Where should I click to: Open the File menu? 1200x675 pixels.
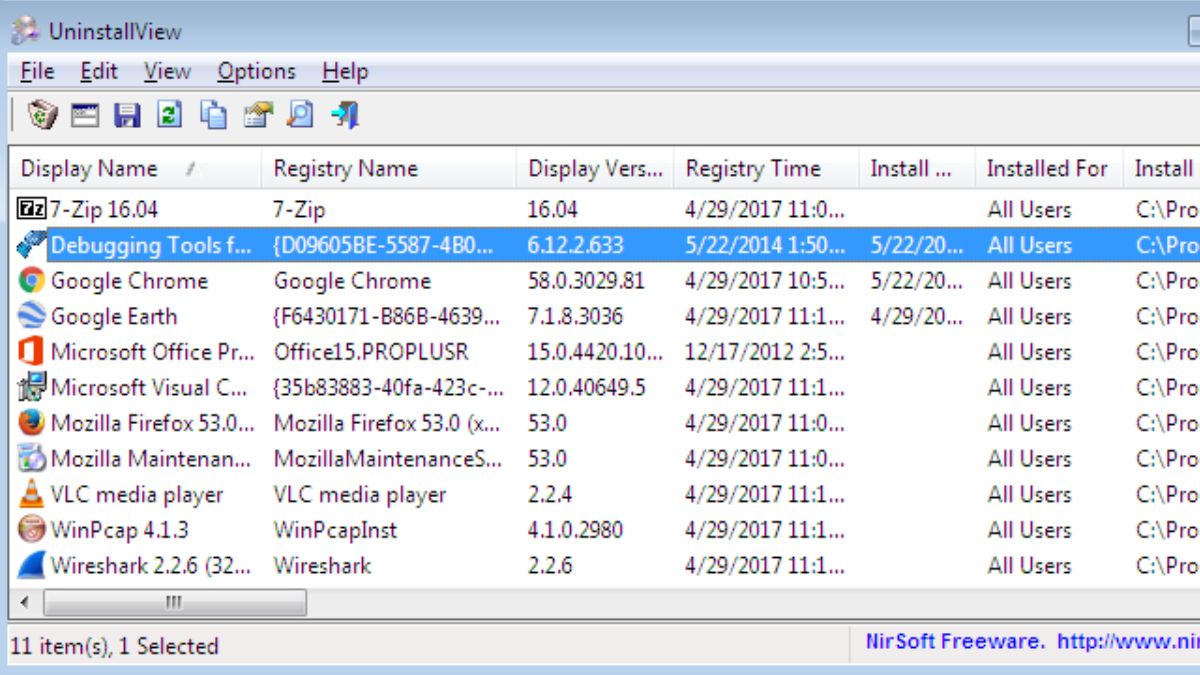[x=37, y=72]
